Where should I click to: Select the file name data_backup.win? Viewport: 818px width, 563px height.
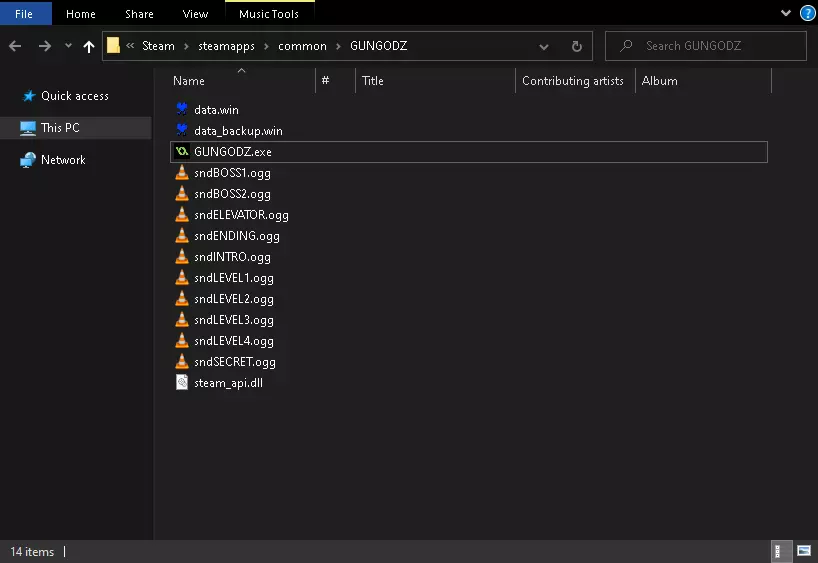[x=238, y=131]
